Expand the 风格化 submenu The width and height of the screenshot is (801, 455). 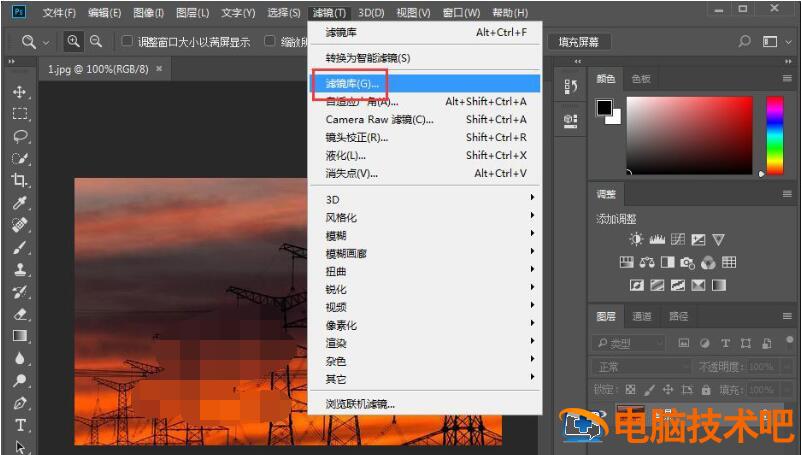[x=341, y=217]
